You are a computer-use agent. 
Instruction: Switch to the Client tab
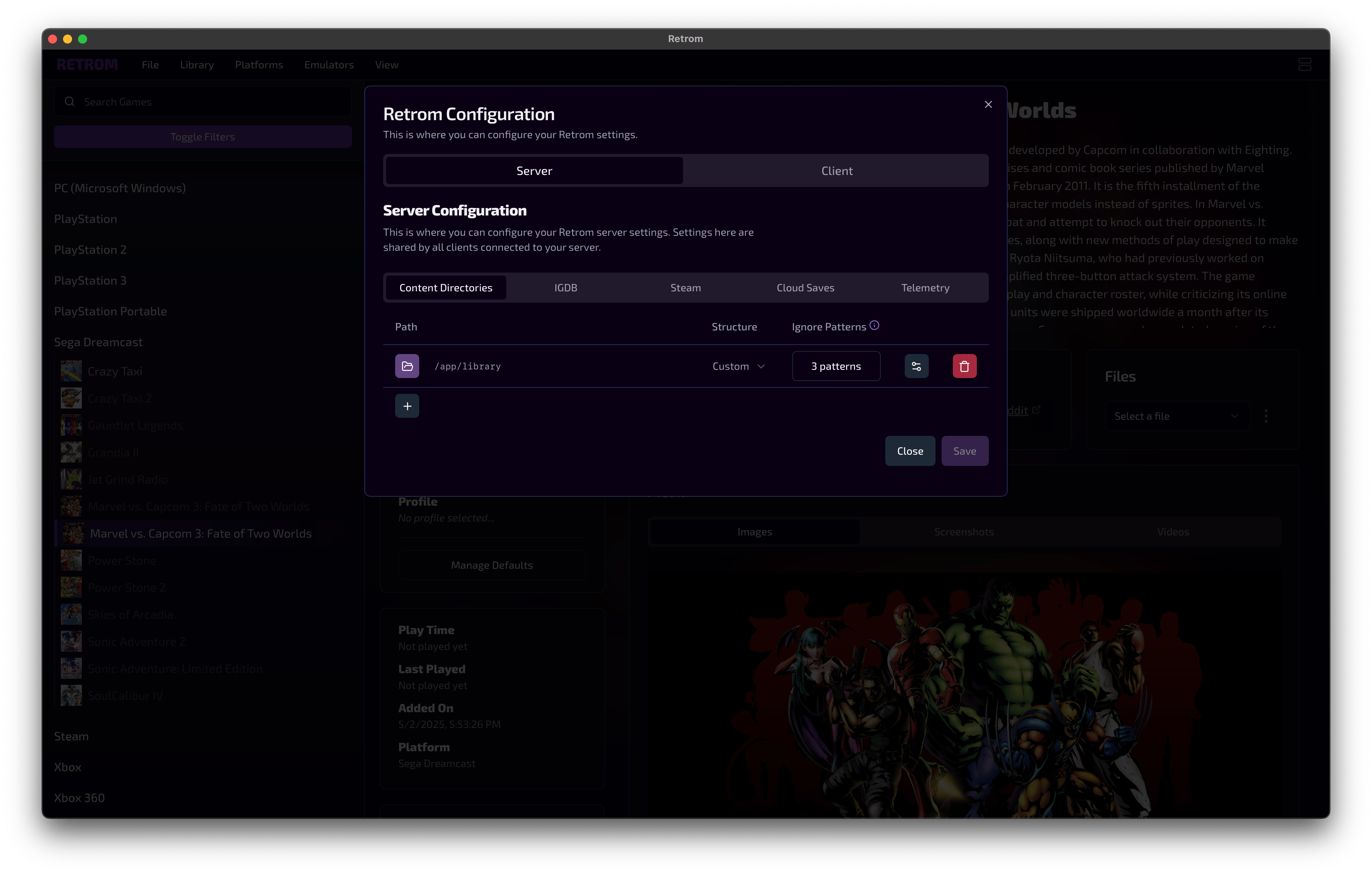click(836, 170)
